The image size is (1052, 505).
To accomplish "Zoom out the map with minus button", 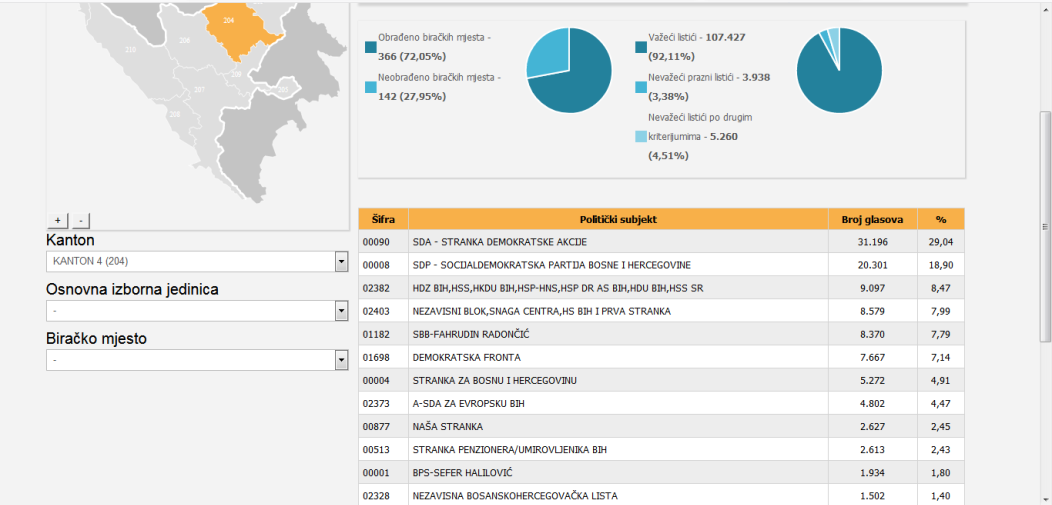I will coord(81,220).
